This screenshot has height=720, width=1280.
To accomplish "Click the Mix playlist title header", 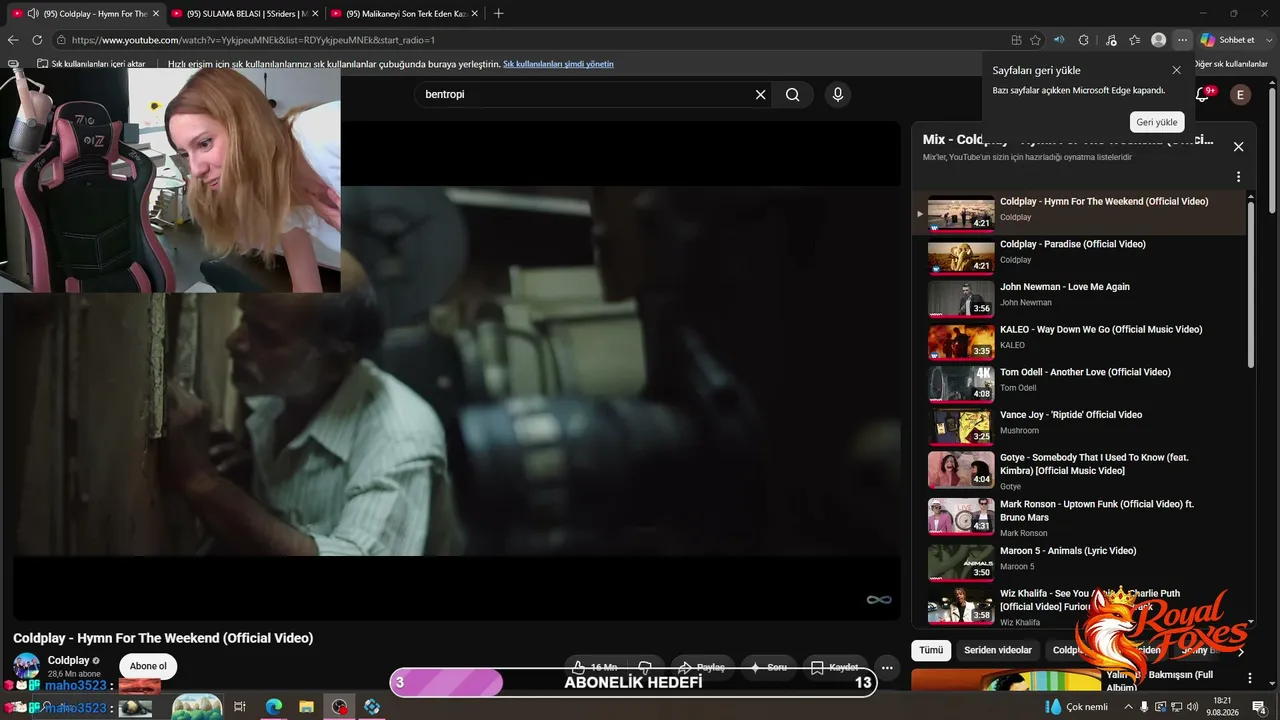I will pos(1068,140).
